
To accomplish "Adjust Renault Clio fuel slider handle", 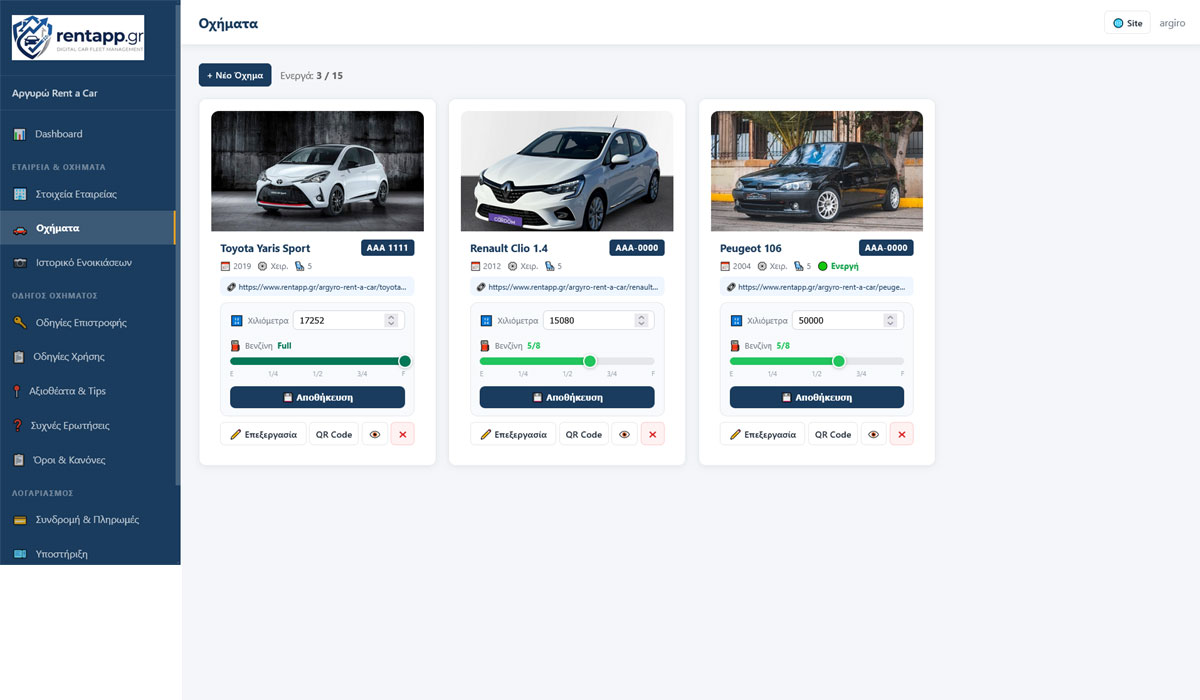I will [x=590, y=361].
